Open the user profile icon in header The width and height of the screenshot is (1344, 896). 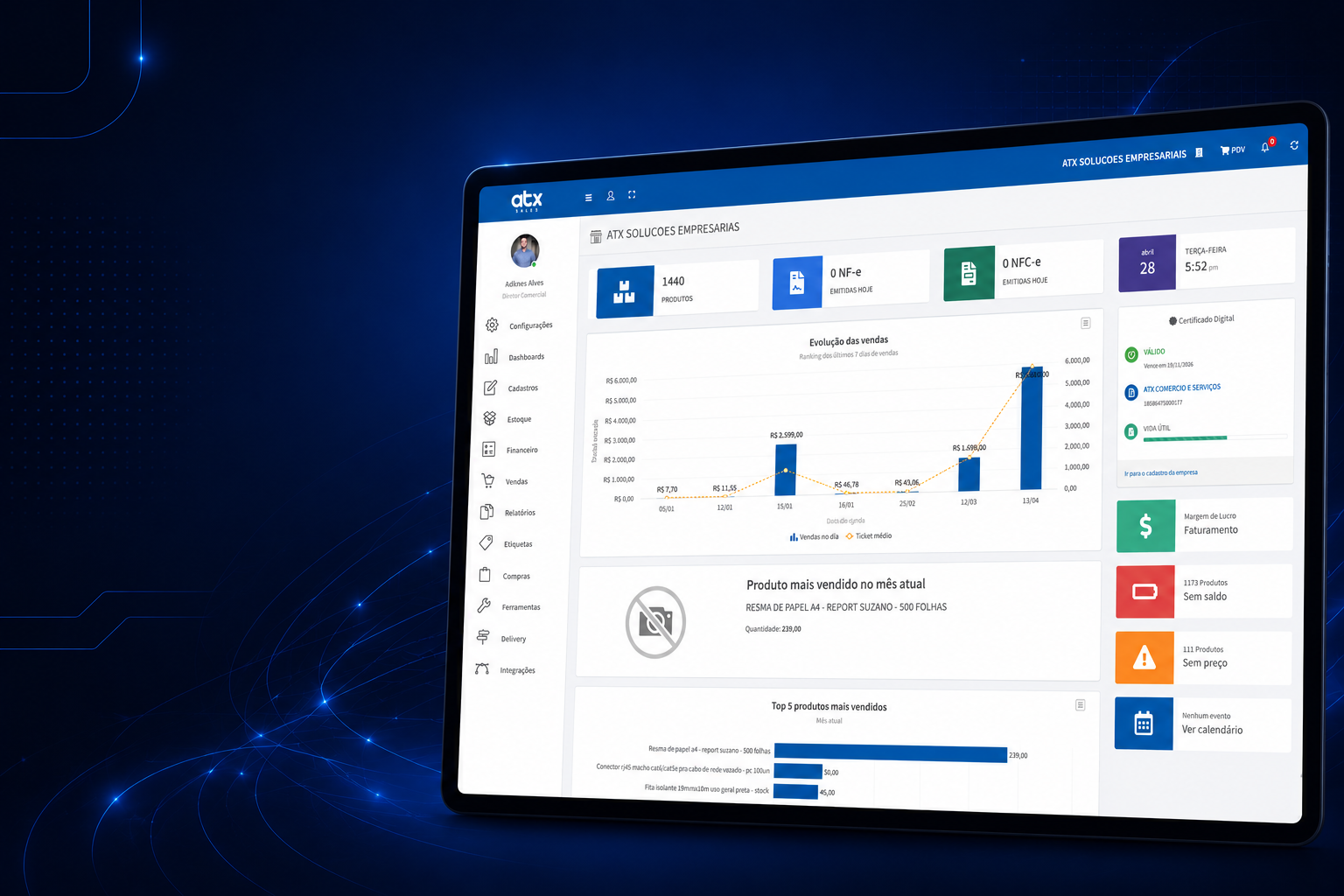click(x=611, y=196)
